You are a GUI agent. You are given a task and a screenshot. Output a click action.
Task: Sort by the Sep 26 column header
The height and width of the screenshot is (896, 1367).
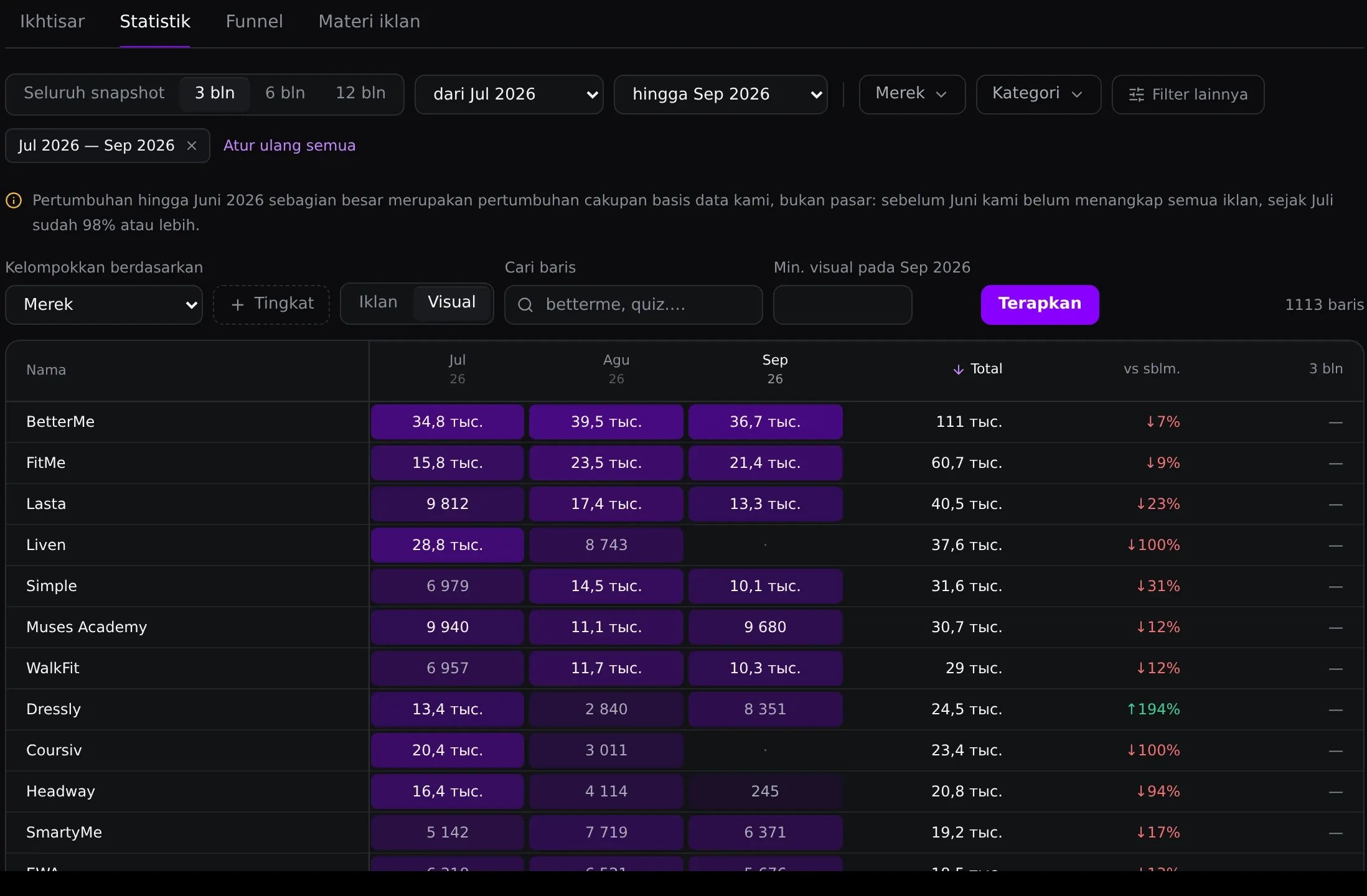(x=774, y=369)
